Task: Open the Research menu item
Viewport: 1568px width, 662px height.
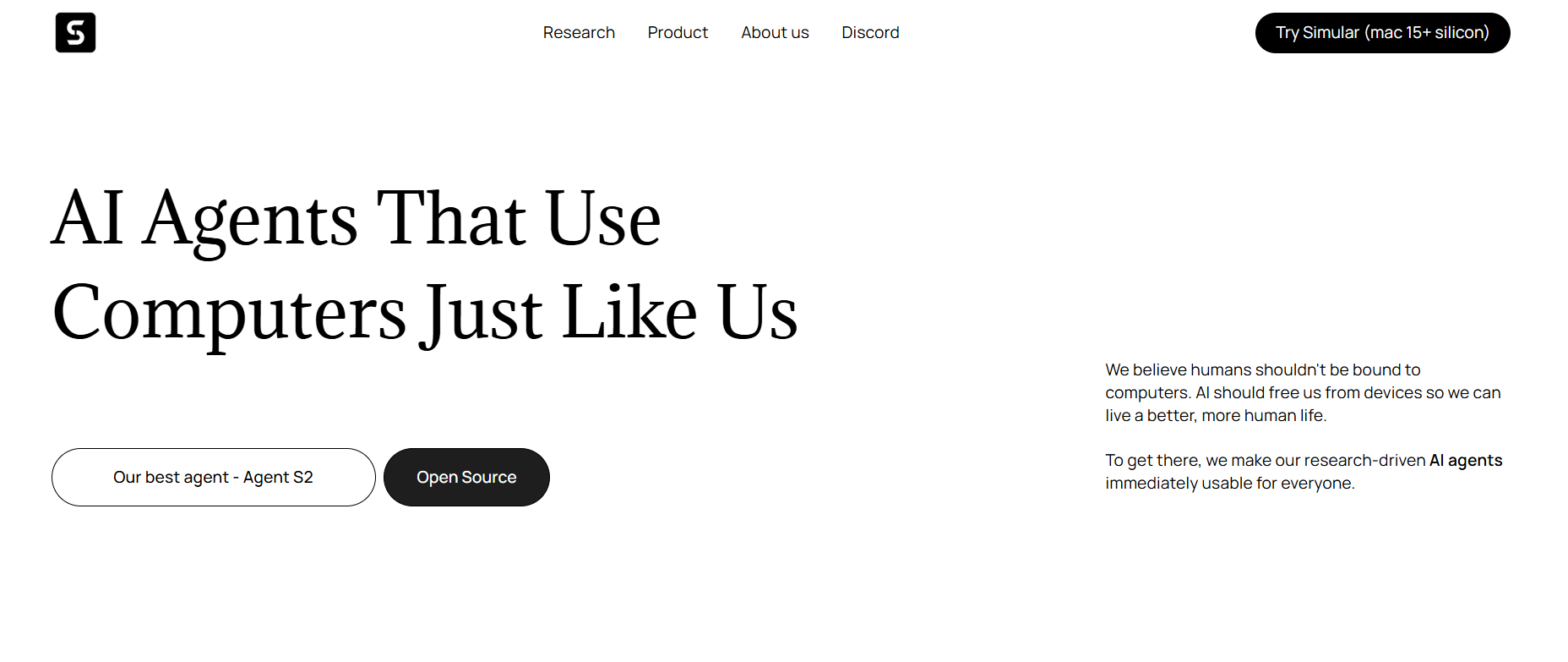Action: coord(579,33)
